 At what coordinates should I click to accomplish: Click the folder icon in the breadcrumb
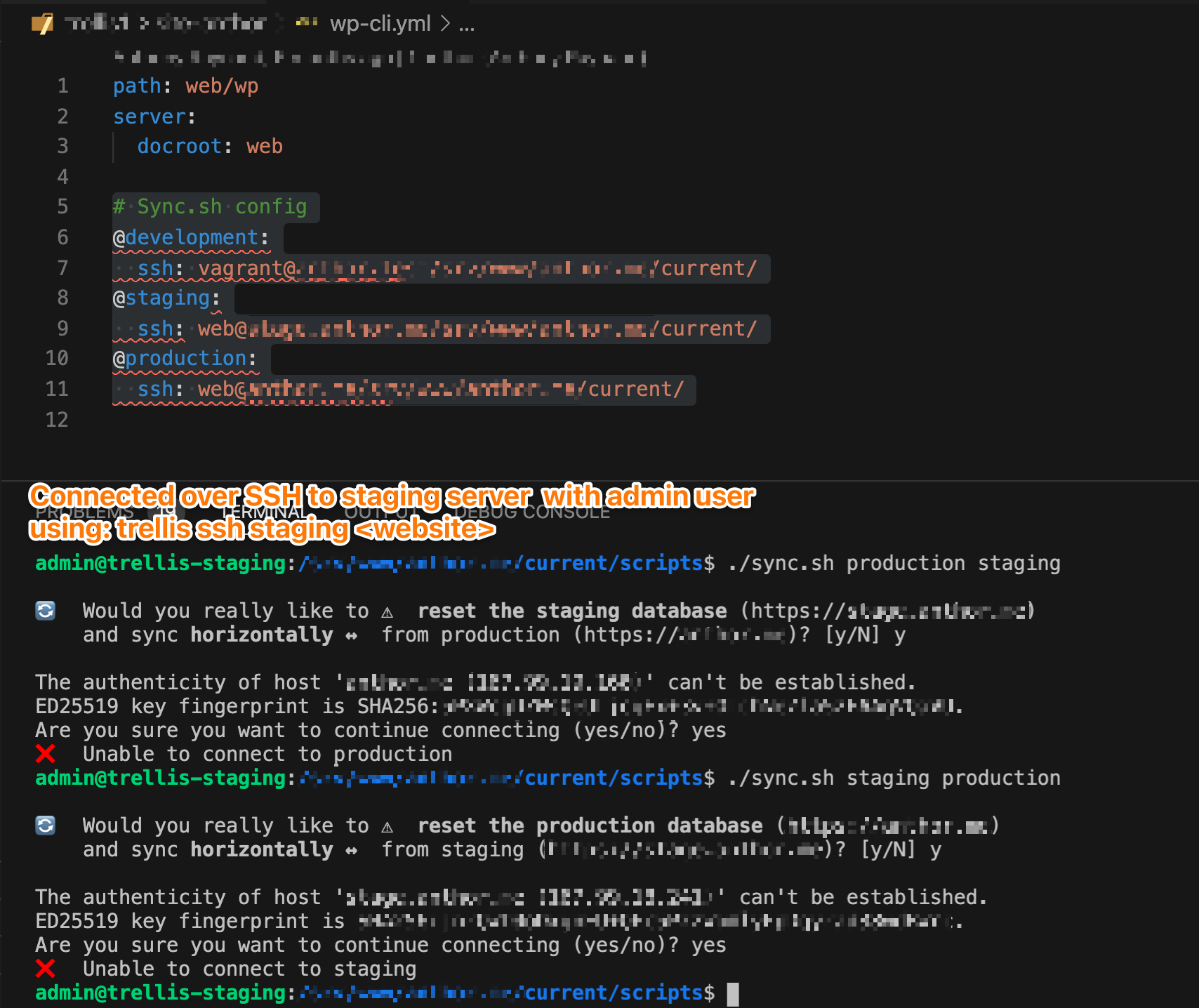click(42, 24)
